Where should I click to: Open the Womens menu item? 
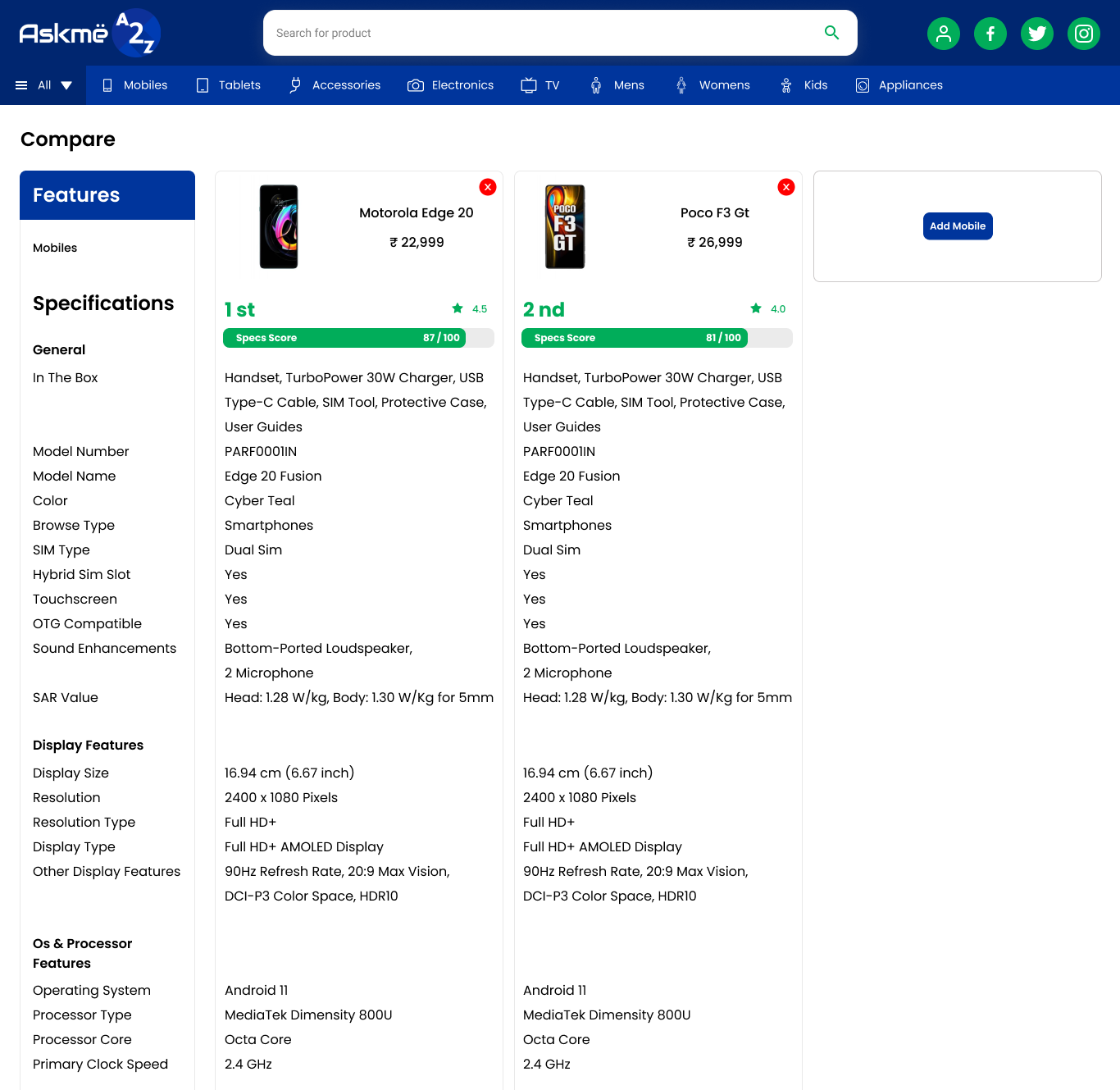(x=724, y=85)
